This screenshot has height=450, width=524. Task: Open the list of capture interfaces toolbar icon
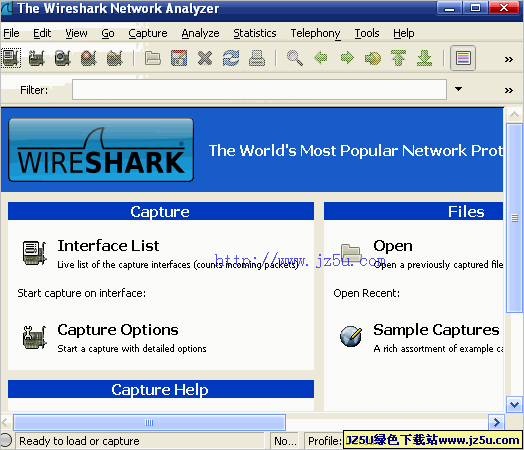(11, 58)
